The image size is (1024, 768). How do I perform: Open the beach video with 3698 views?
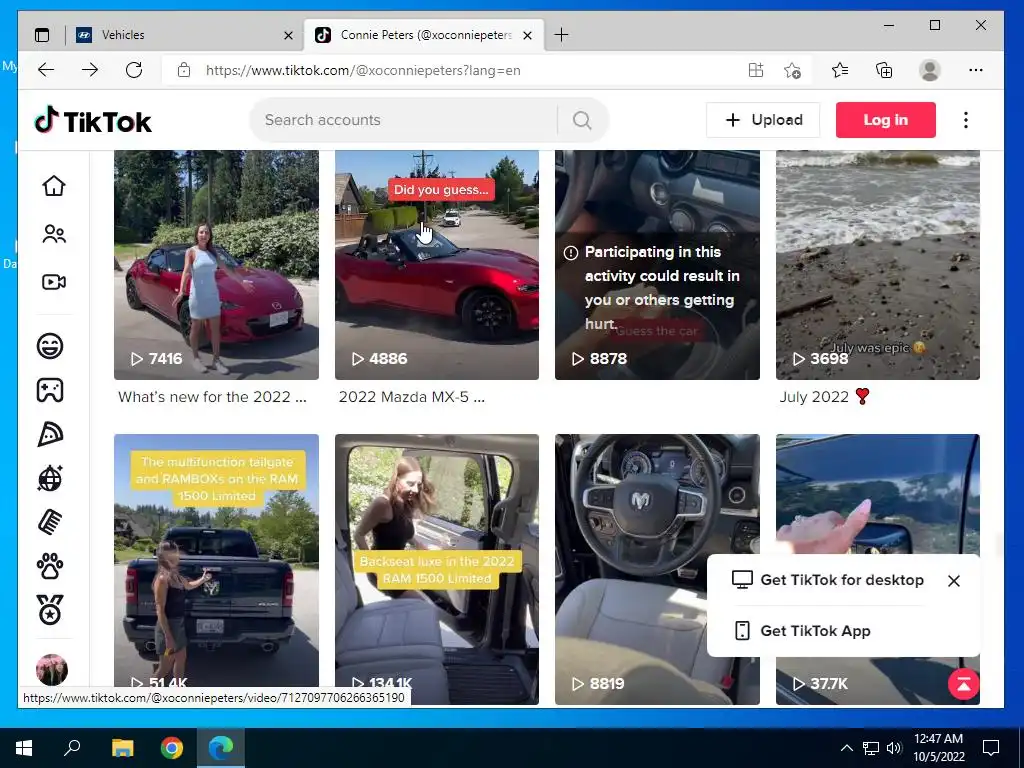click(x=878, y=265)
